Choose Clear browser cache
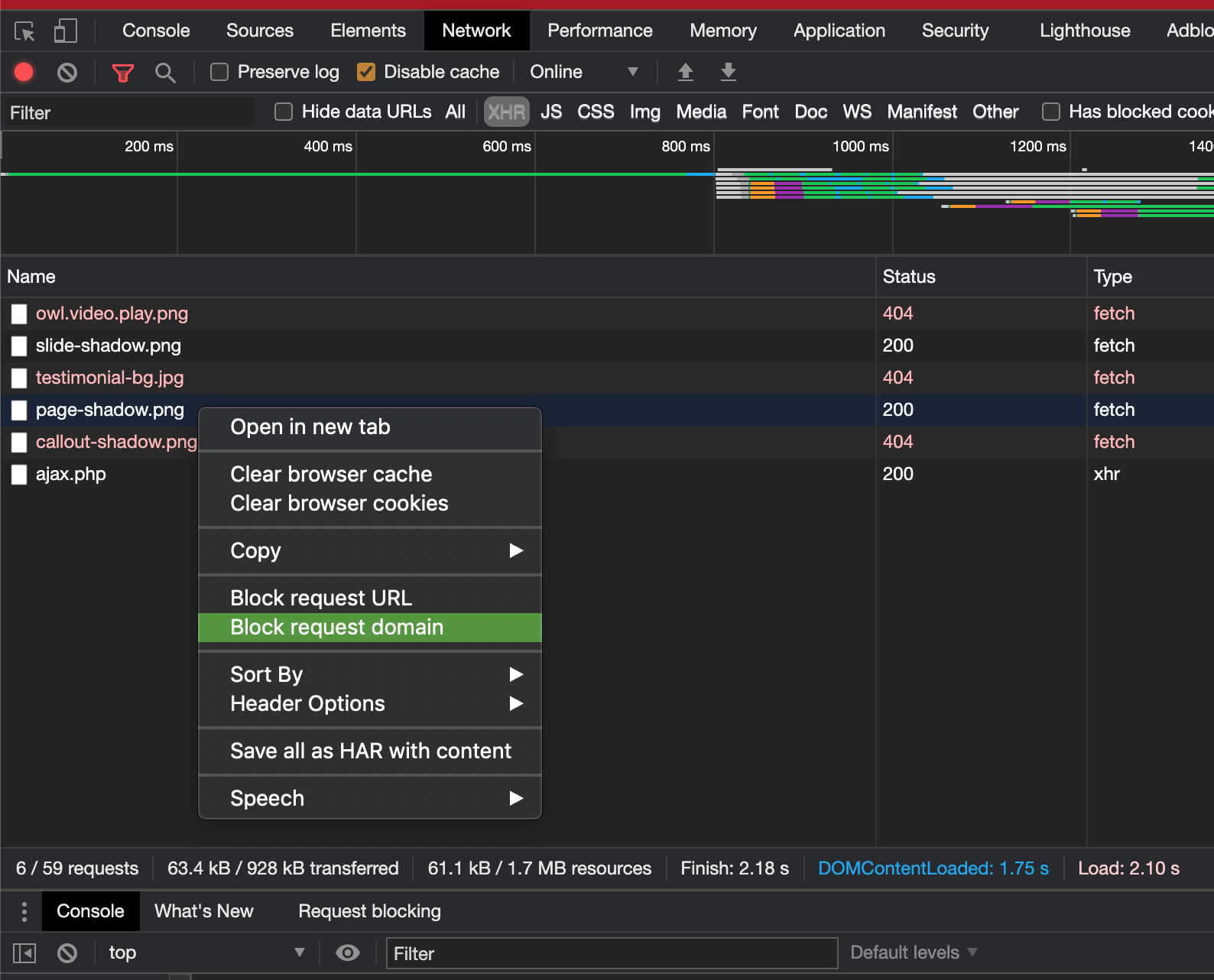This screenshot has width=1214, height=980. click(x=370, y=475)
